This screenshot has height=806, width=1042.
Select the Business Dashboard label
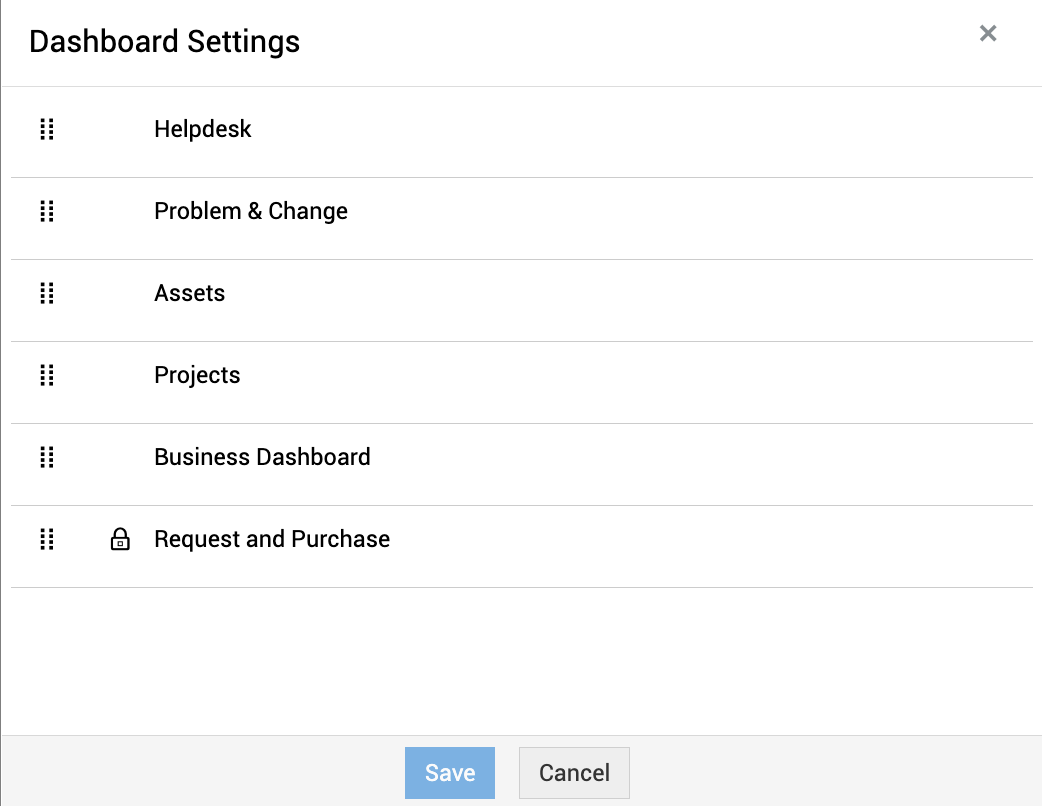(262, 457)
